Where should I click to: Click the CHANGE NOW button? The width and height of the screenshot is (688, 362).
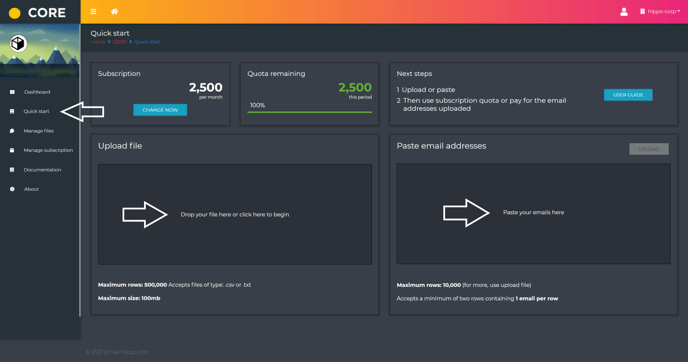160,110
